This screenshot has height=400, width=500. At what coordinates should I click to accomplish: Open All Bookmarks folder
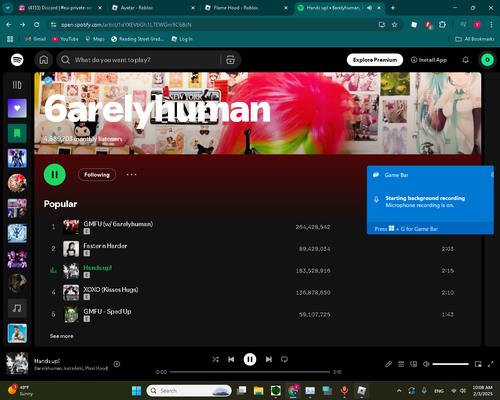(475, 39)
